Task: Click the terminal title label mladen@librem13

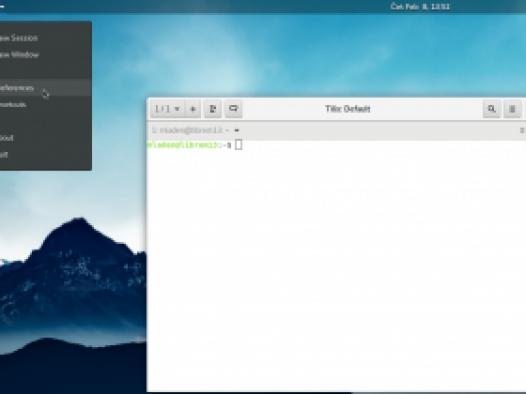Action: point(191,130)
